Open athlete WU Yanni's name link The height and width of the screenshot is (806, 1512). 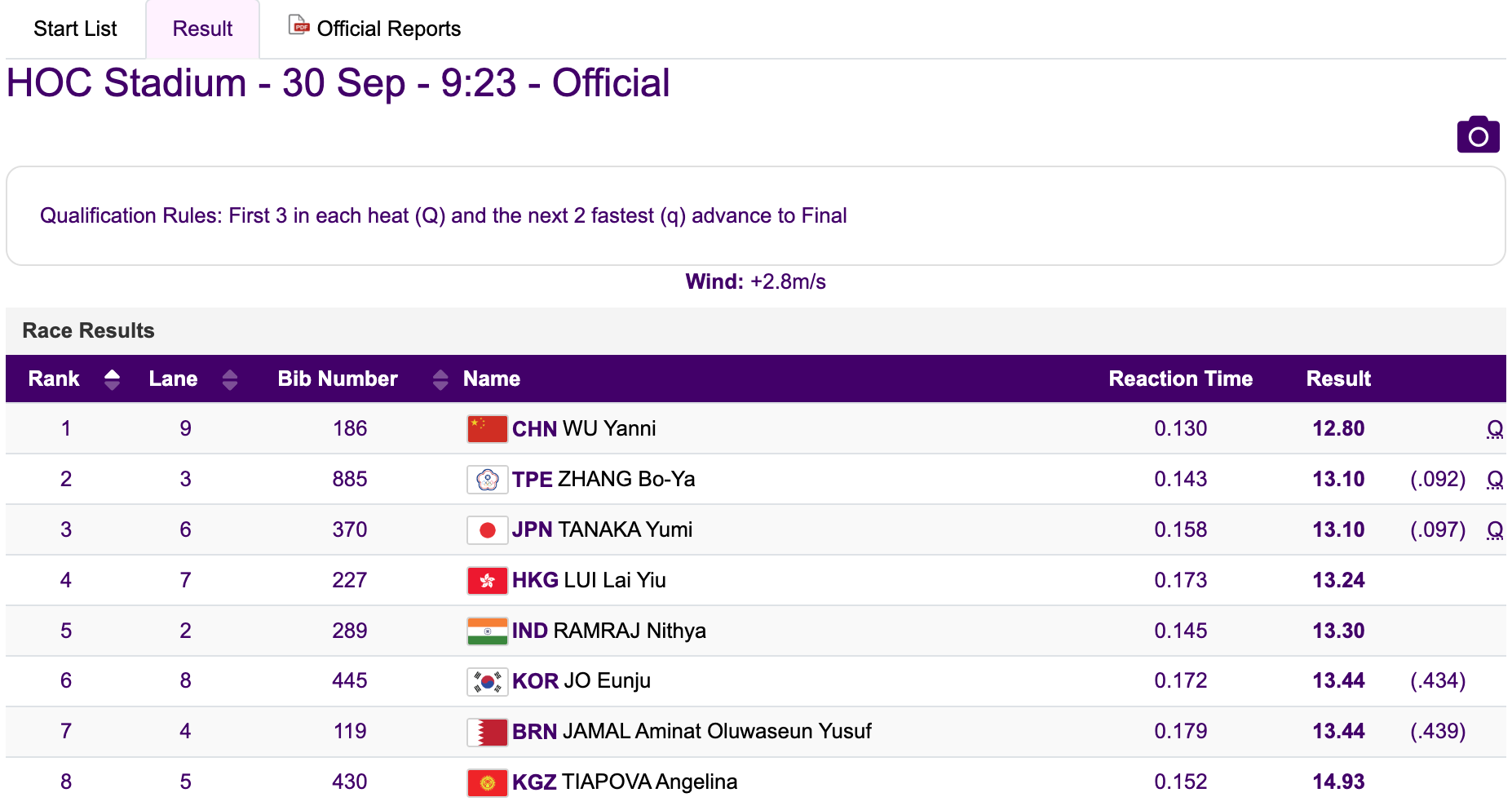[x=608, y=428]
